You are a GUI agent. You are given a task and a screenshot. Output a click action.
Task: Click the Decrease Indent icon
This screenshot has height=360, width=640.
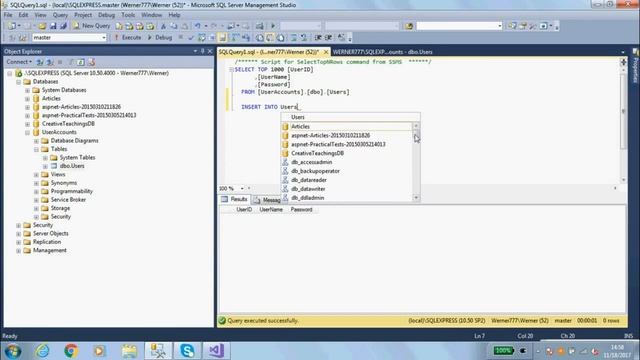click(318, 38)
